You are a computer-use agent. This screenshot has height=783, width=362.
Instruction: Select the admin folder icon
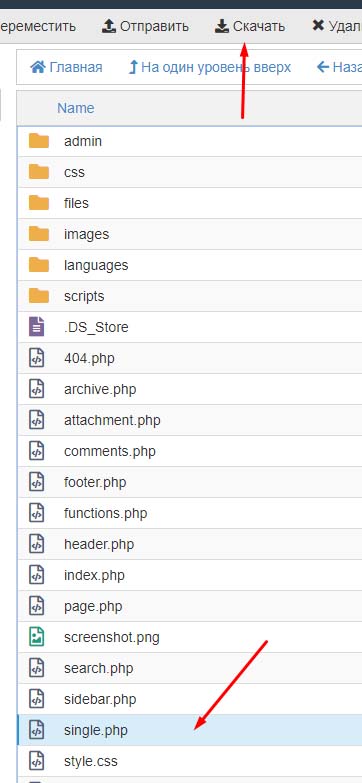(x=38, y=141)
